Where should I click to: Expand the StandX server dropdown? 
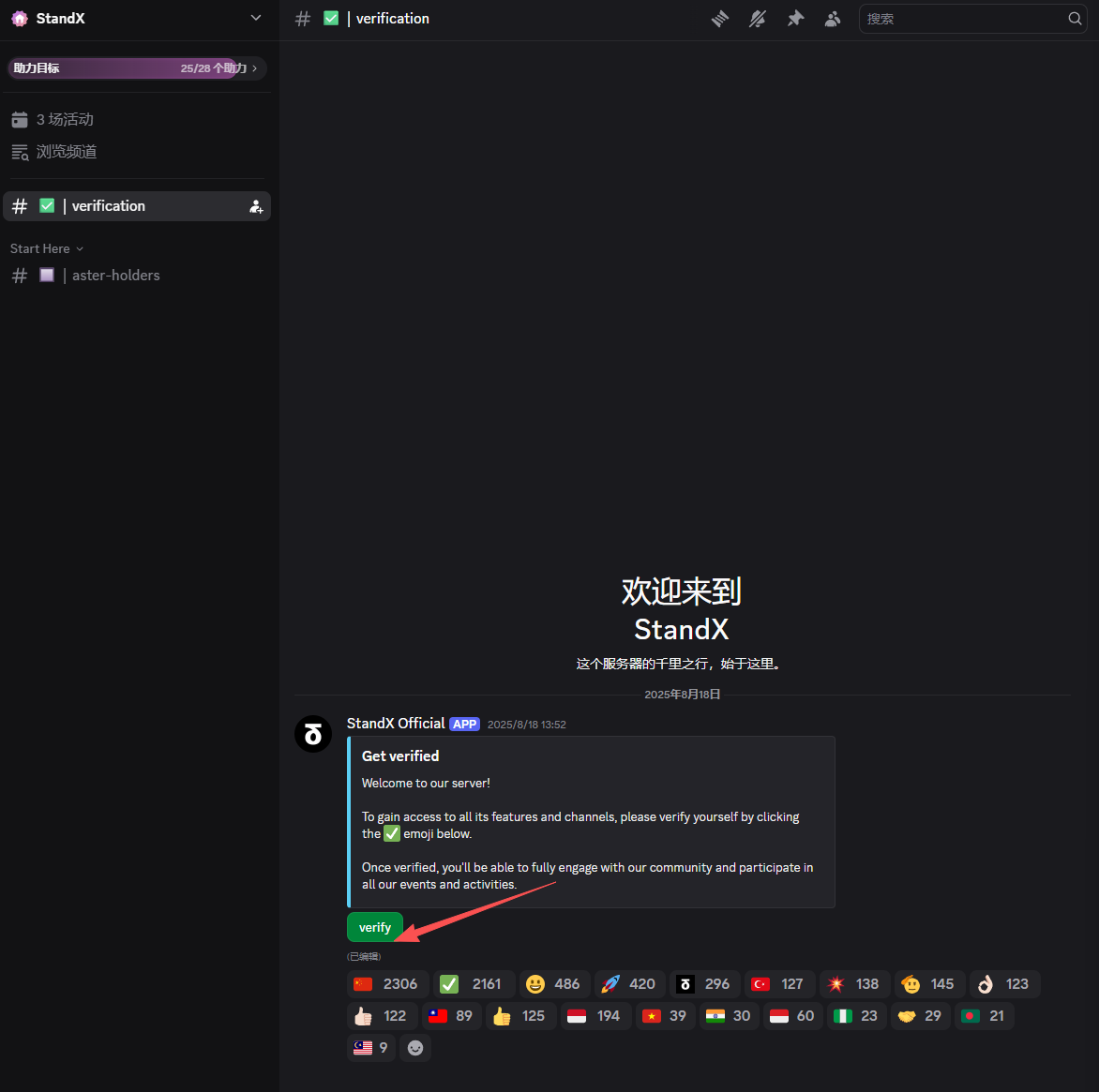point(255,18)
